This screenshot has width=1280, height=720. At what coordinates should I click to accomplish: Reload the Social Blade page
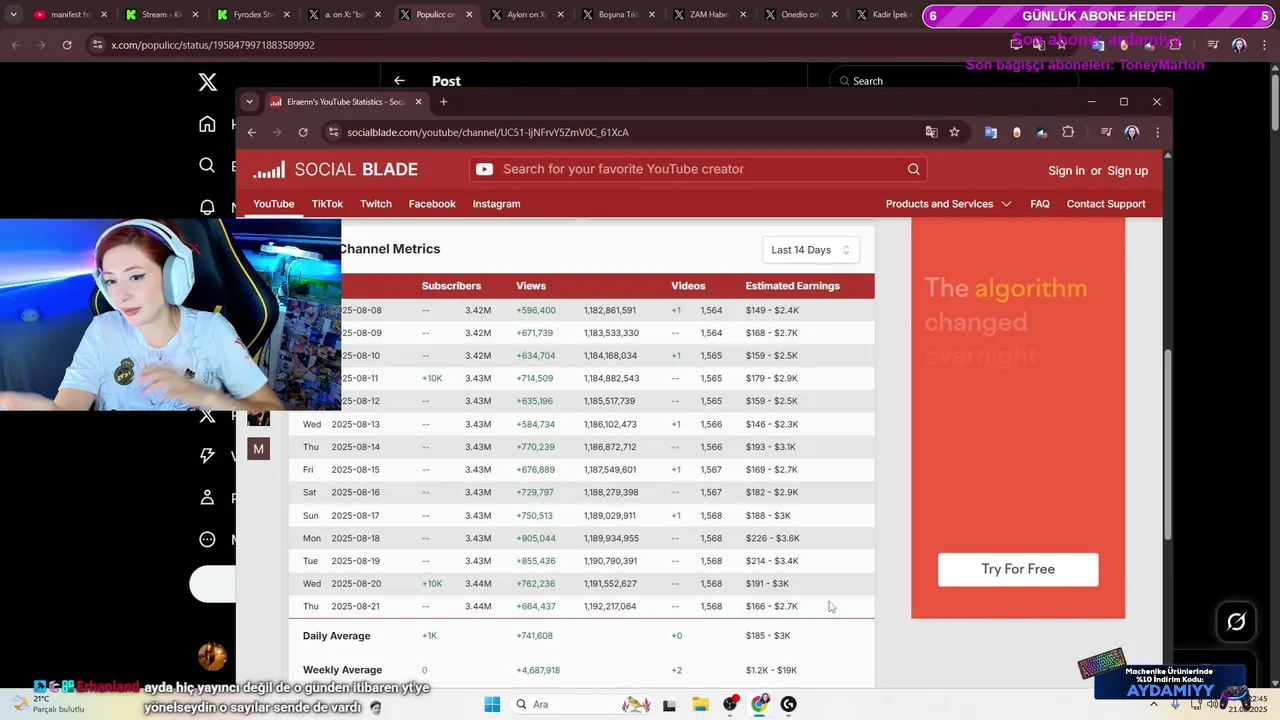pos(303,132)
